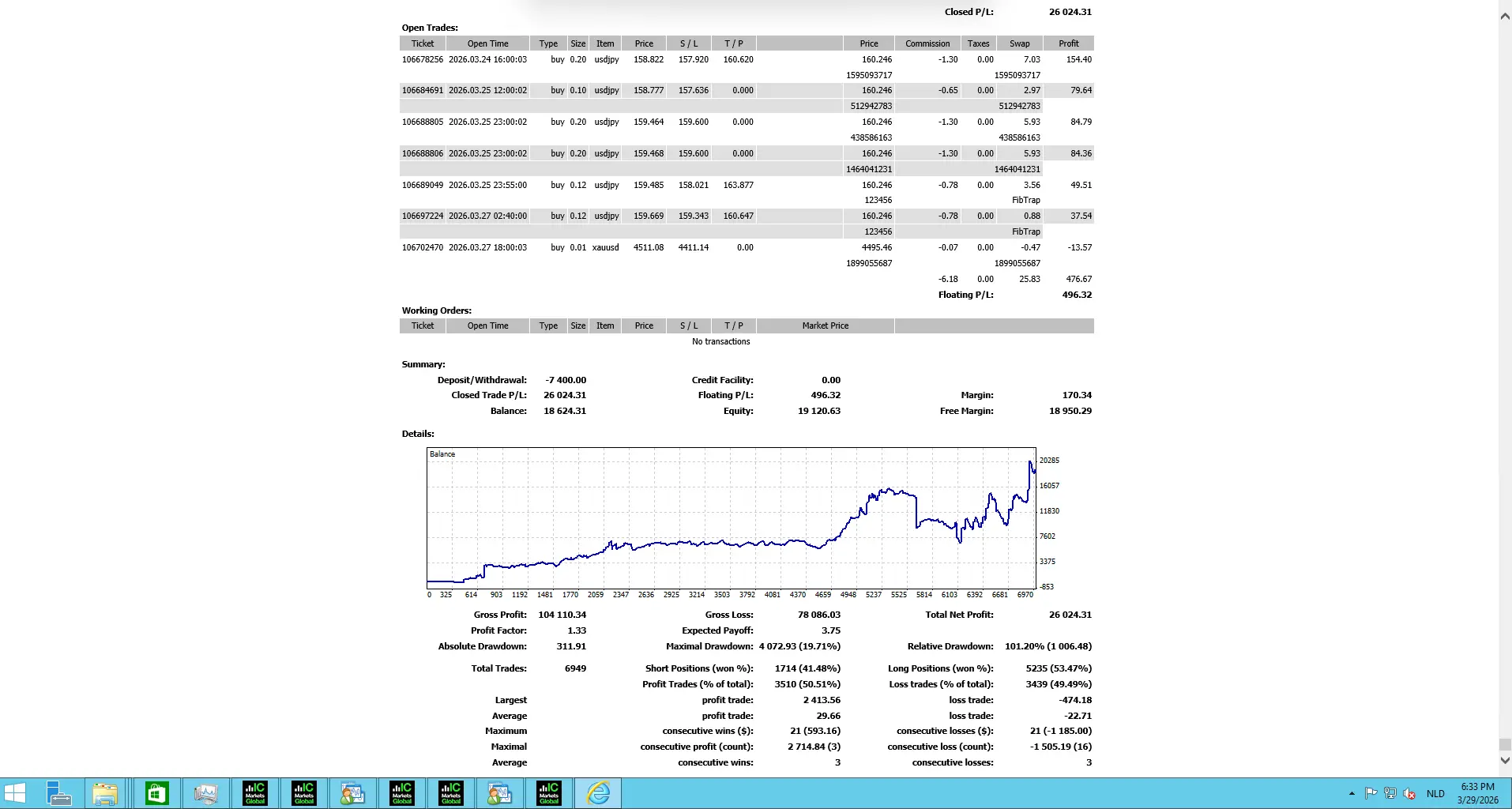Screen dimensions: 1512x809
Task: Click the Short Positions value 1714 (41.48%)
Action: coord(807,668)
